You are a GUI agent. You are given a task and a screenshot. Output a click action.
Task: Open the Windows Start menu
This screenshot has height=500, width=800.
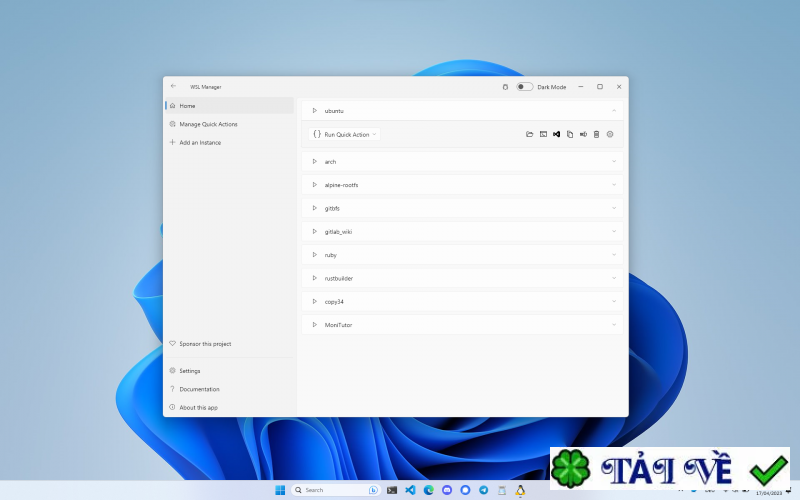point(280,490)
